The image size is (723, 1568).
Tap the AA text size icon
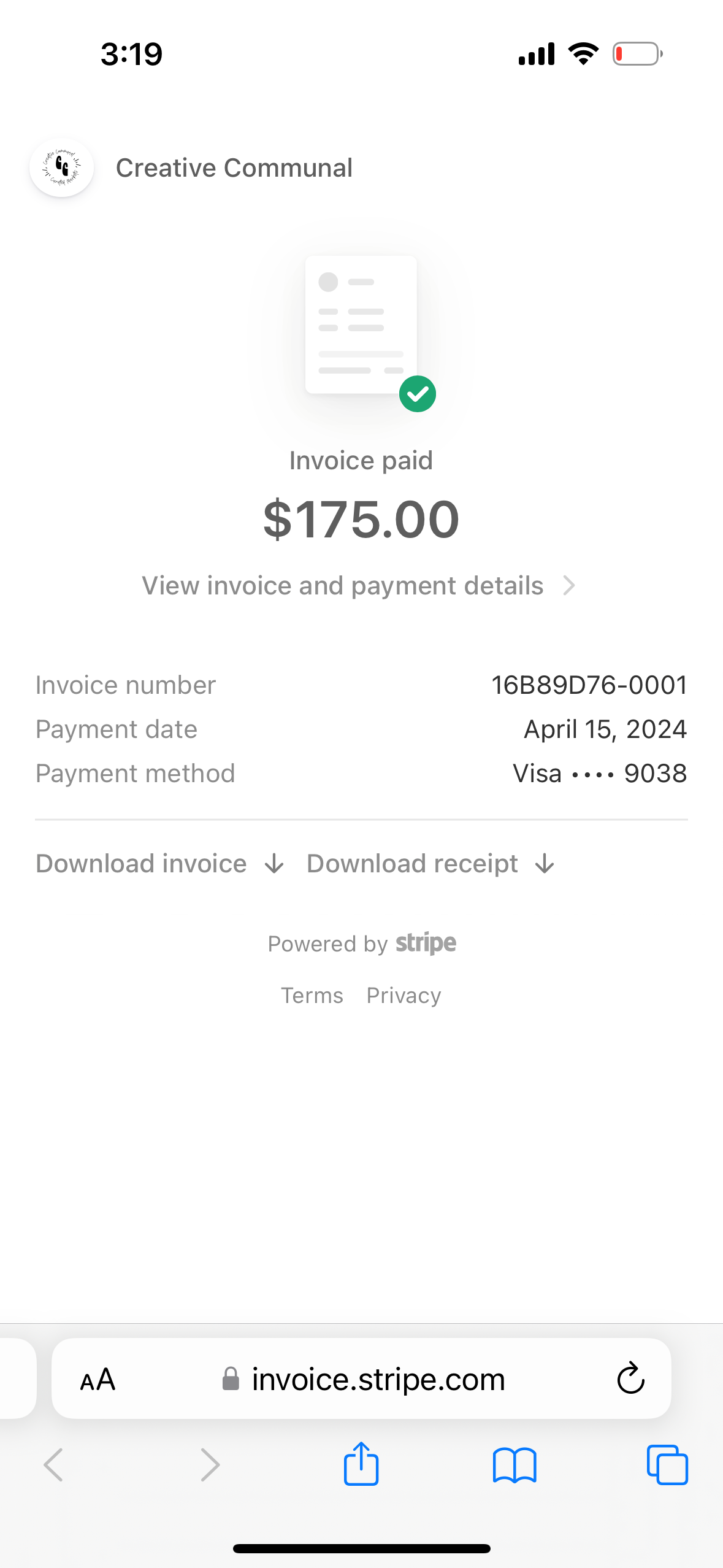click(98, 1380)
